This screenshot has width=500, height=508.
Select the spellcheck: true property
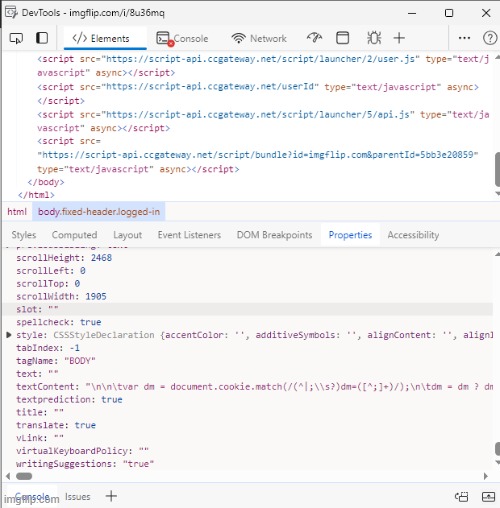coord(59,322)
